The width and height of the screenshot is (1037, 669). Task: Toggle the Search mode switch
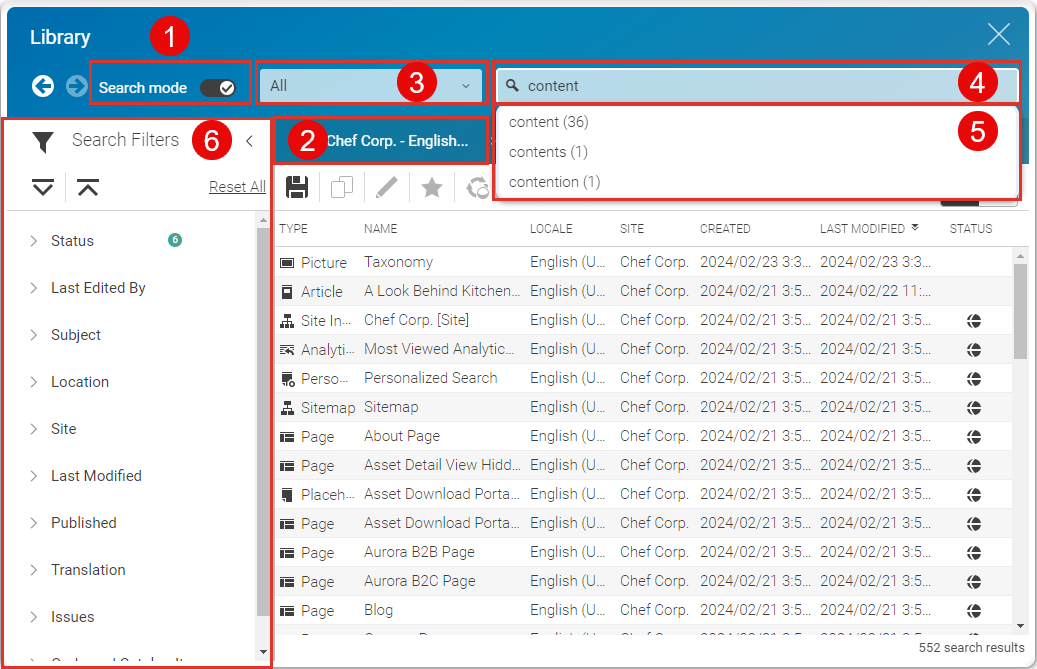tap(221, 86)
